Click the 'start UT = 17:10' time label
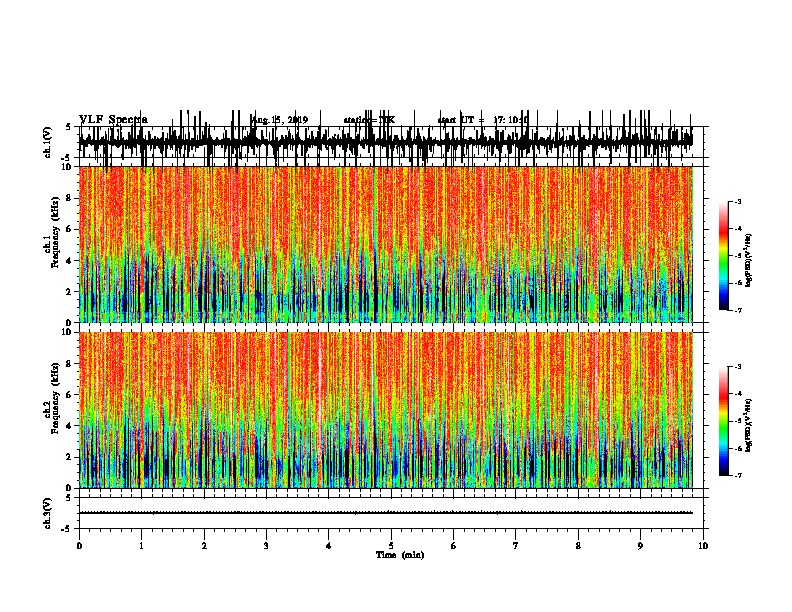This screenshot has width=792, height=612. [483, 120]
